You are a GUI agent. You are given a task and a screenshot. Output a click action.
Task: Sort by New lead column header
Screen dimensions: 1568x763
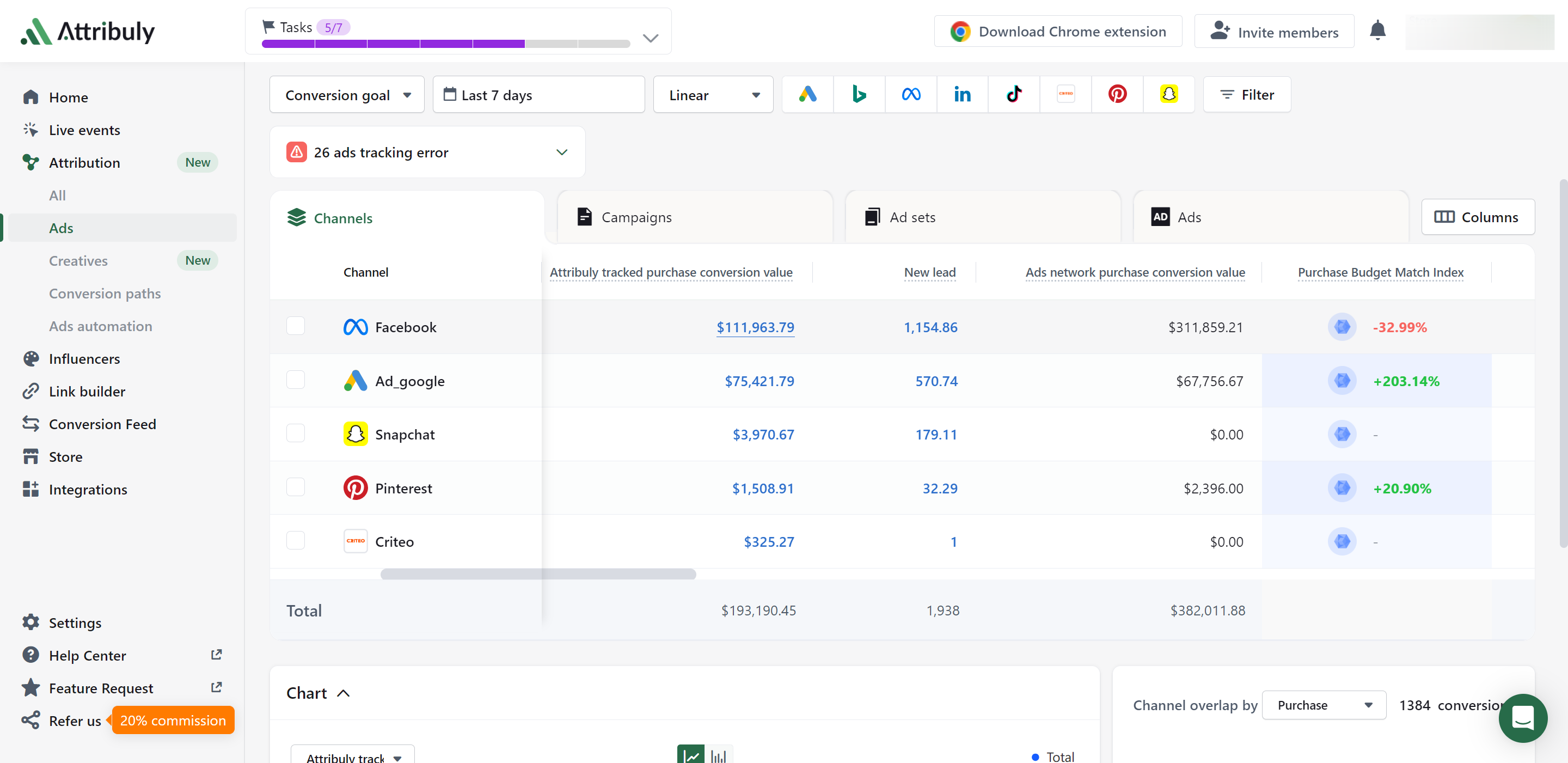tap(929, 272)
